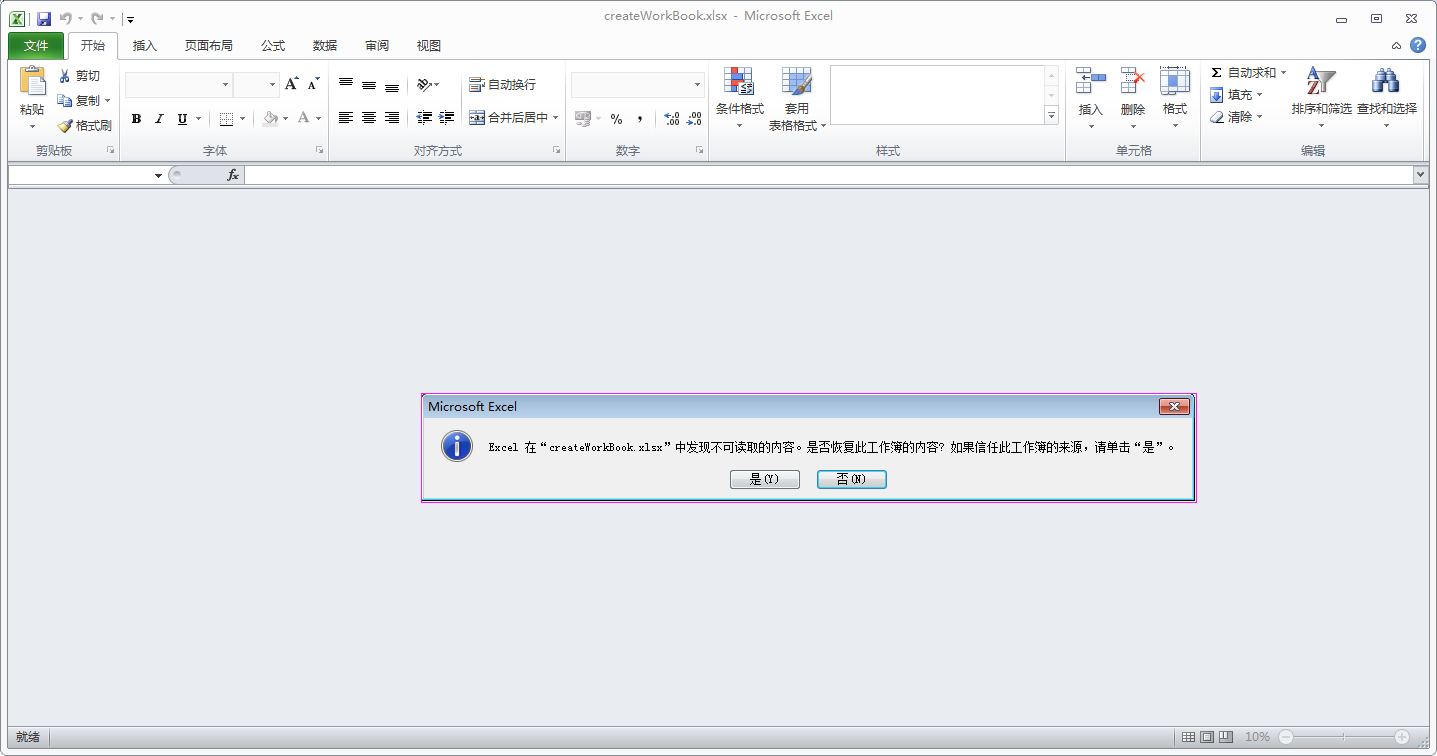Image resolution: width=1437 pixels, height=756 pixels.
Task: Apply percent style format
Action: click(616, 119)
